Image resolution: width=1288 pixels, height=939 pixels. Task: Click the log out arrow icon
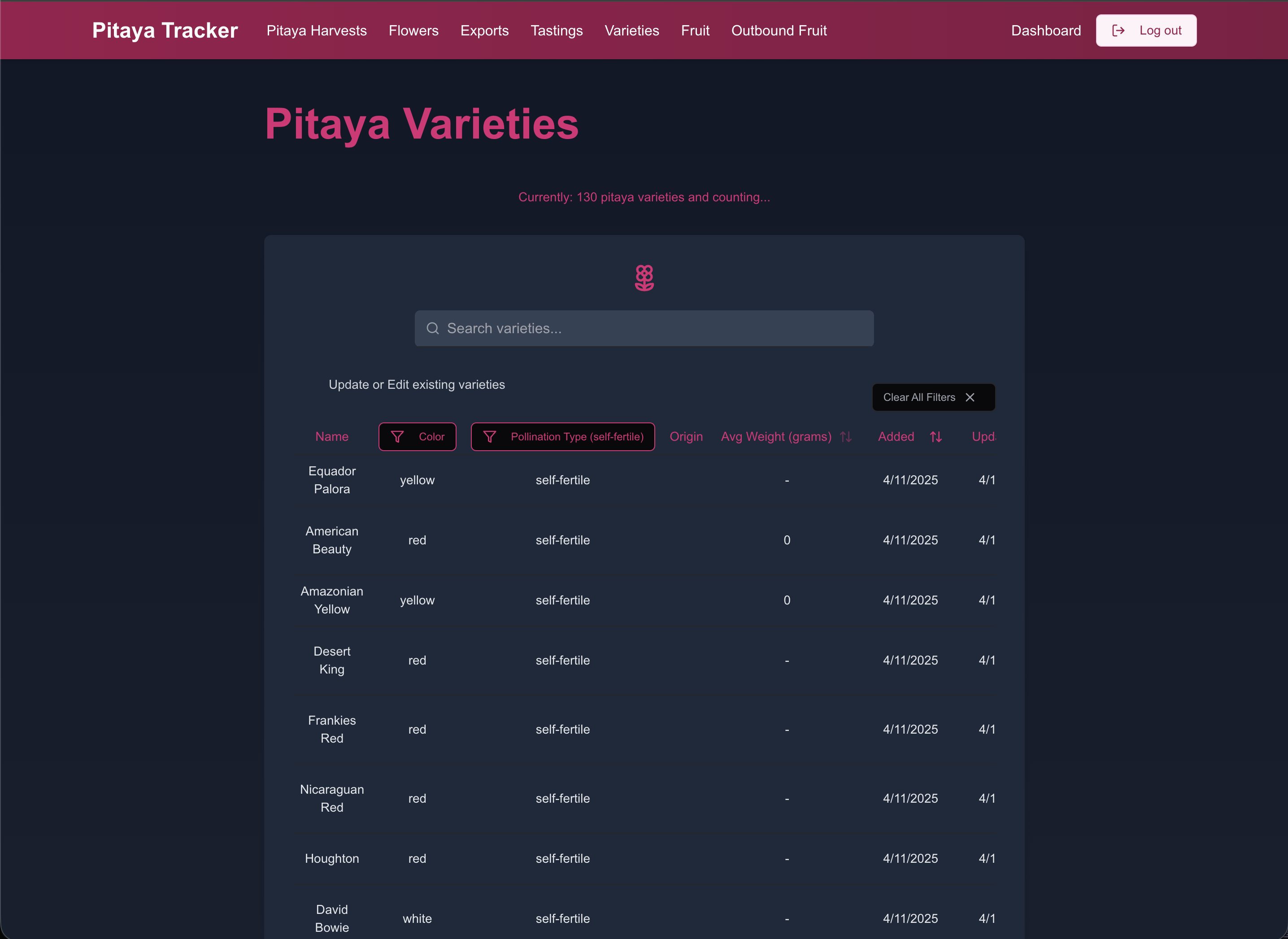click(1118, 30)
